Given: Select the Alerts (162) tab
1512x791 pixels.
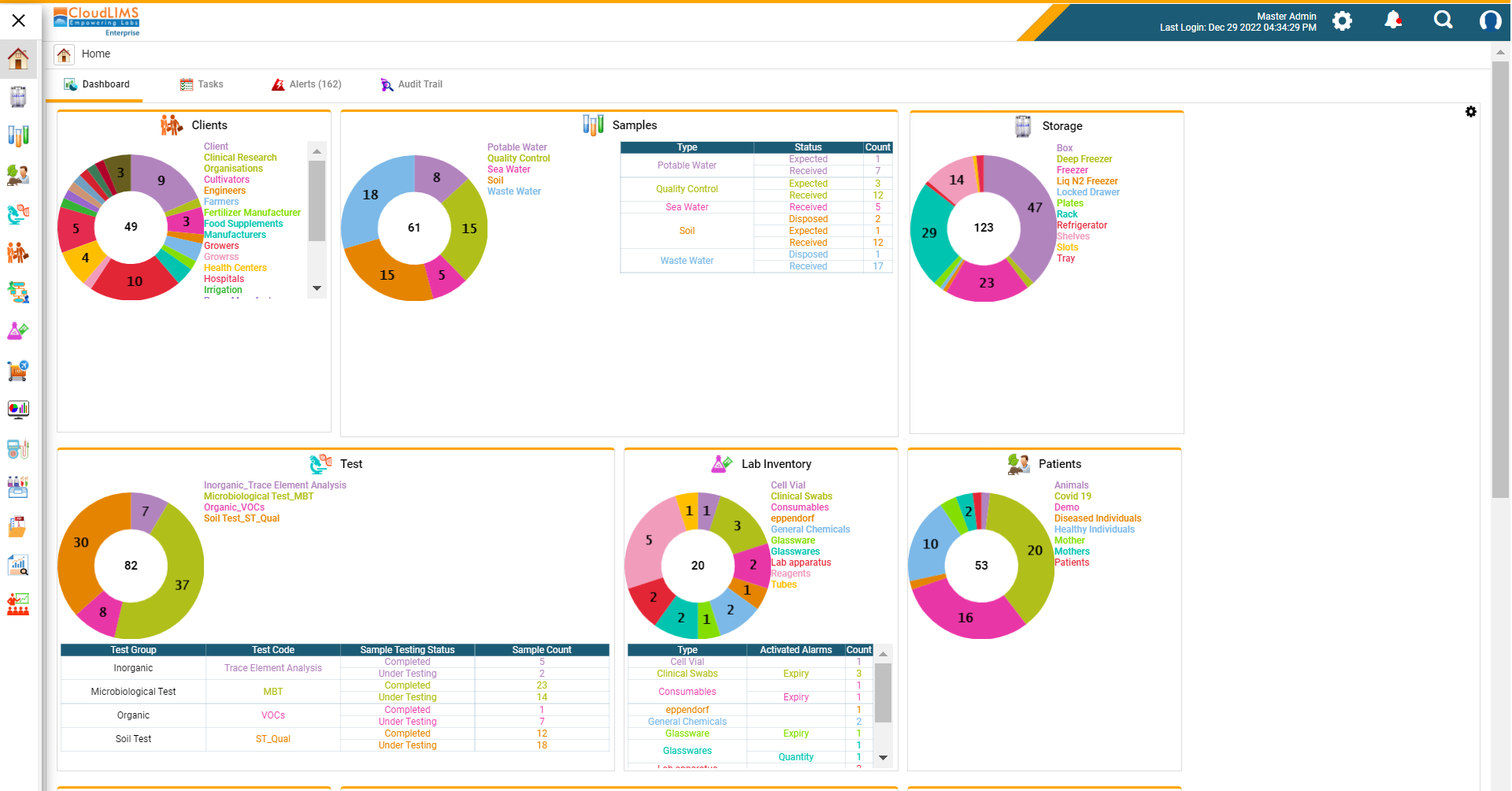Looking at the screenshot, I should tap(315, 84).
